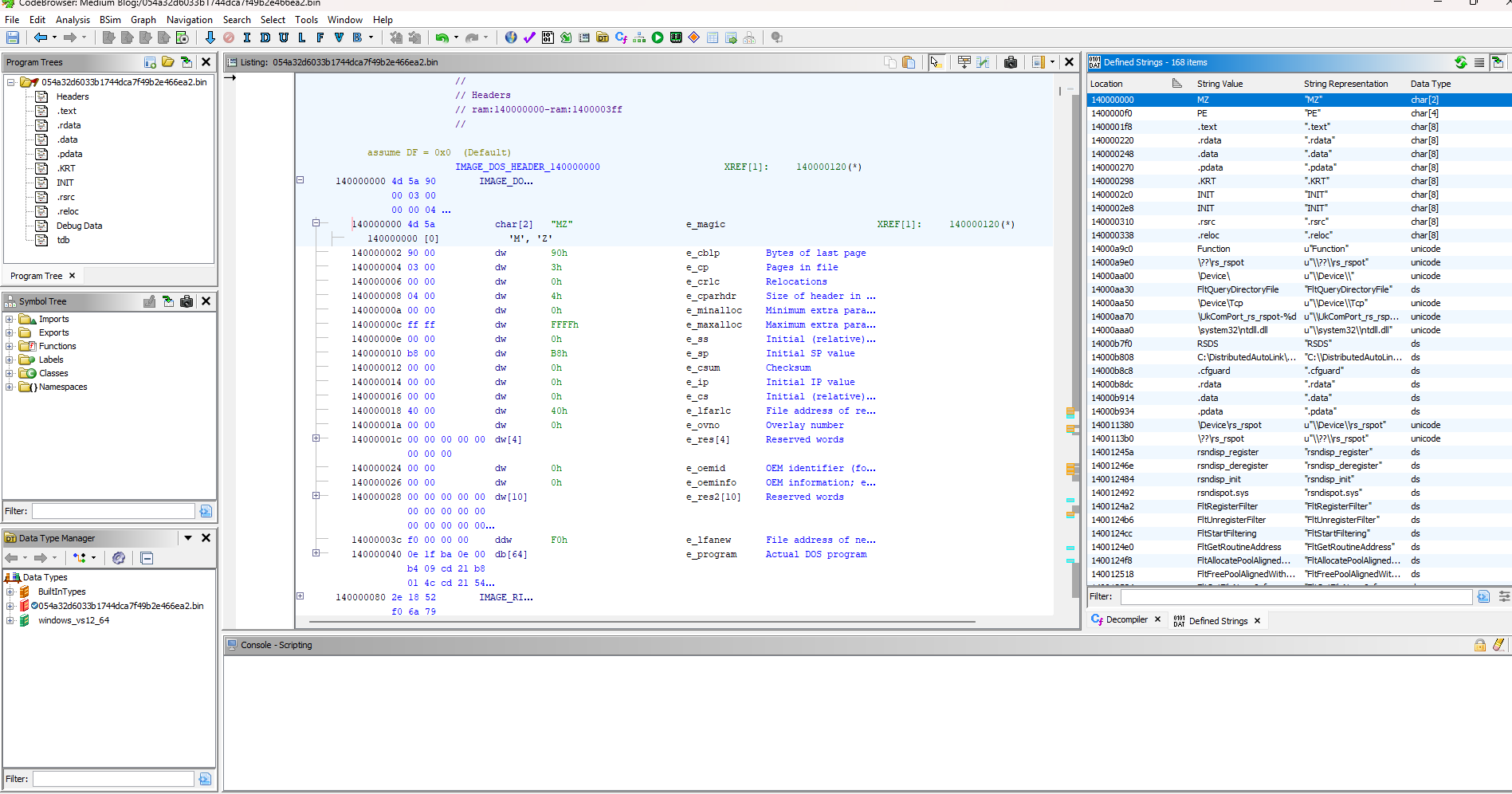The width and height of the screenshot is (1512, 794).
Task: Go forward to next location arrow
Action: [x=70, y=37]
